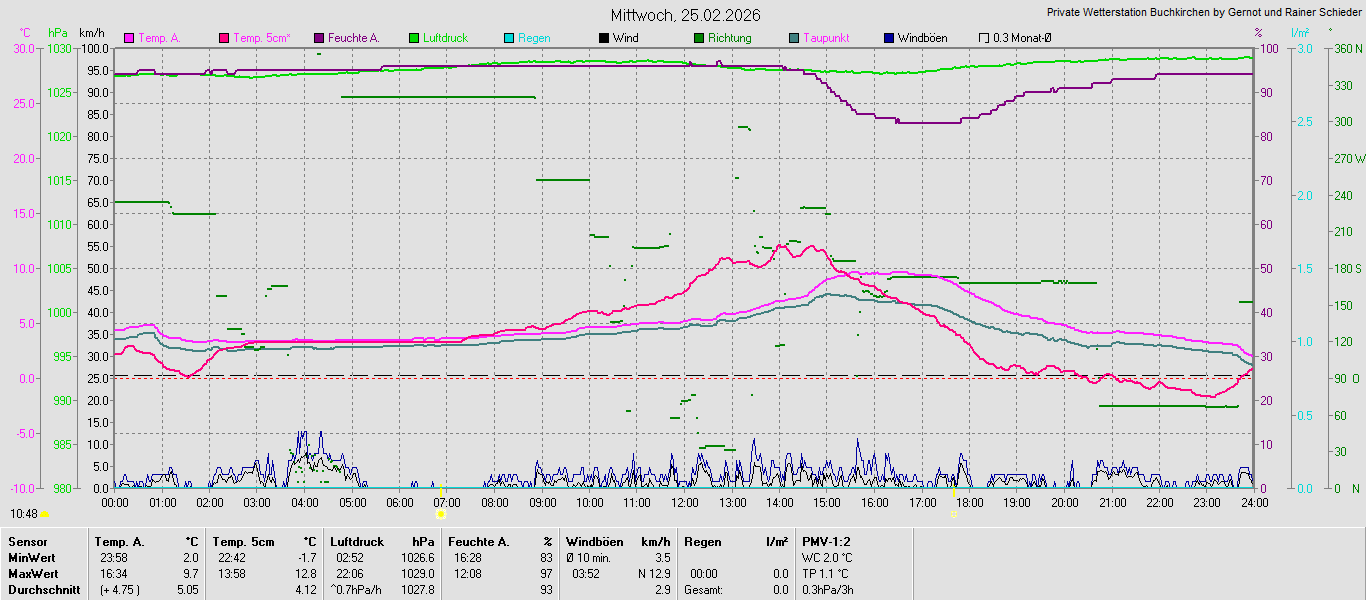This screenshot has height=600, width=1366.
Task: Click the MaxWert row label
Action: tap(31, 573)
